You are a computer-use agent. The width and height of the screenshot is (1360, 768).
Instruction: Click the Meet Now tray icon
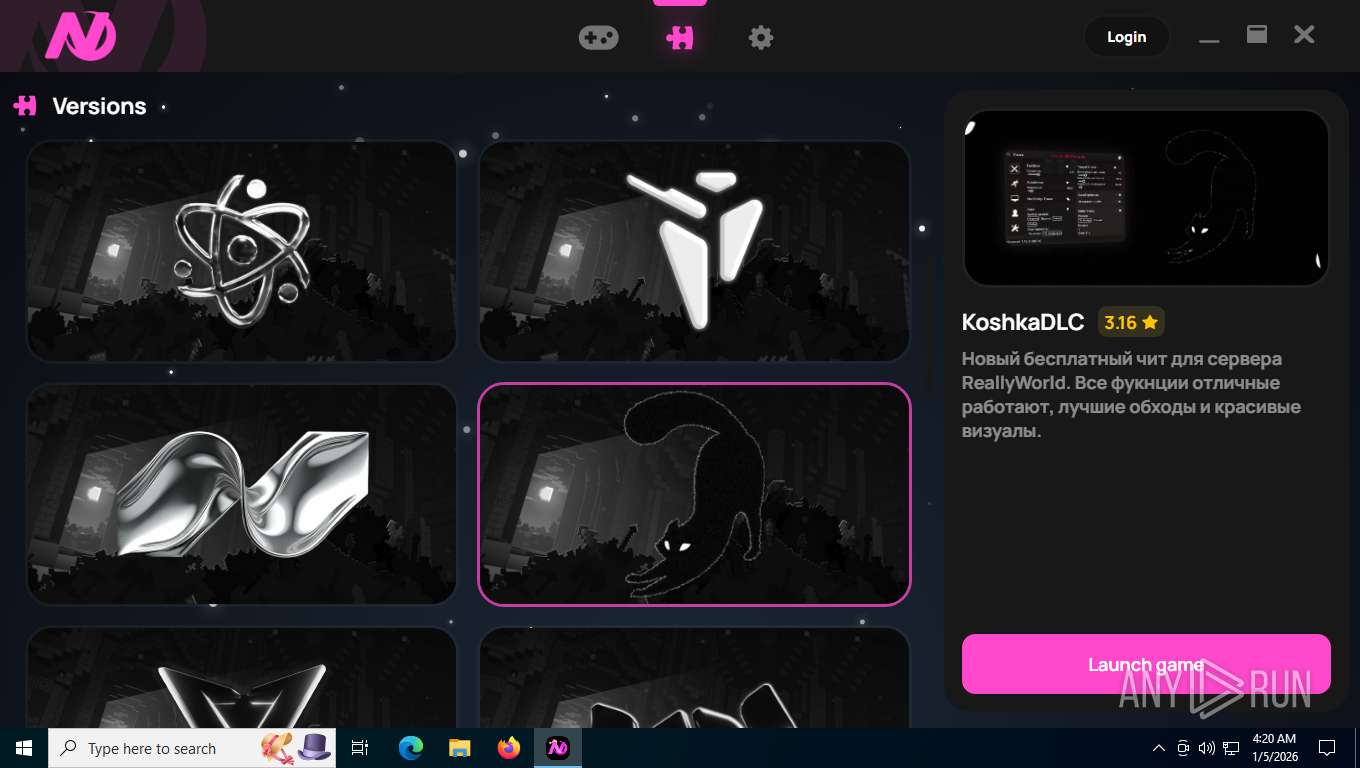(x=1183, y=748)
